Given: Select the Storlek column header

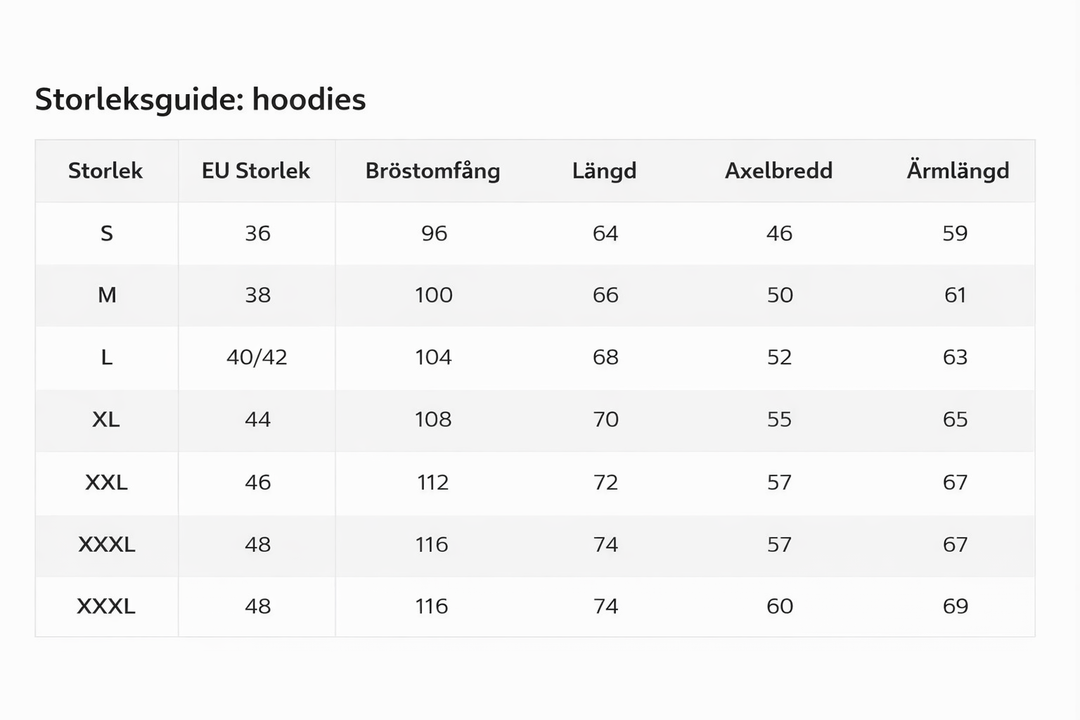Looking at the screenshot, I should click(105, 171).
